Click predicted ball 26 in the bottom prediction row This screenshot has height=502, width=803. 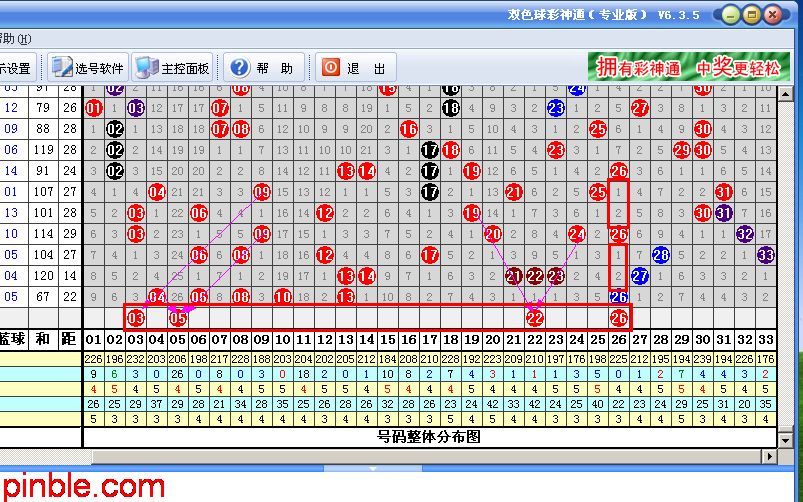619,318
